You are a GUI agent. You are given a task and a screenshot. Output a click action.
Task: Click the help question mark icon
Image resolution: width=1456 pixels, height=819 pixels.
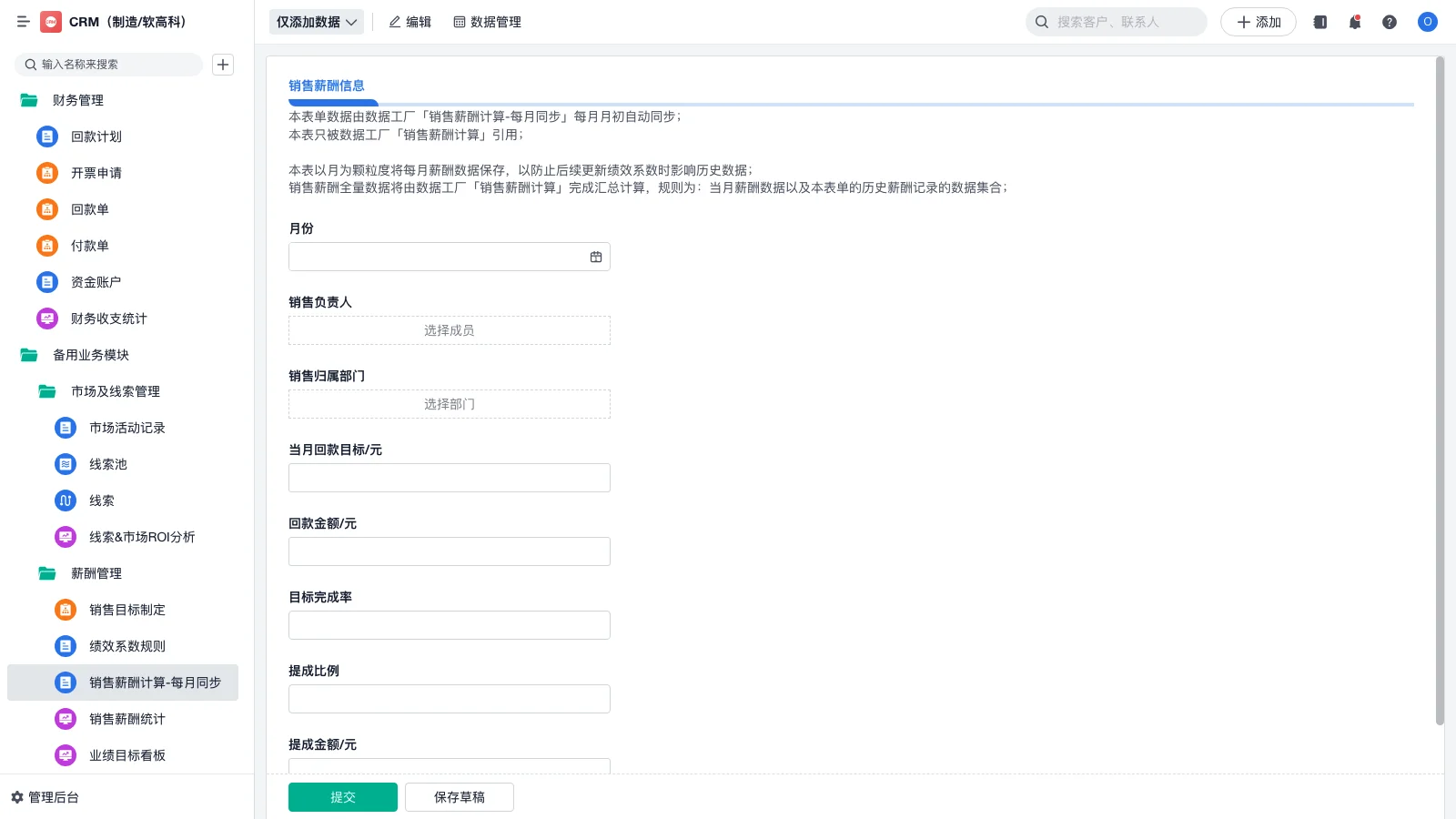1390,22
